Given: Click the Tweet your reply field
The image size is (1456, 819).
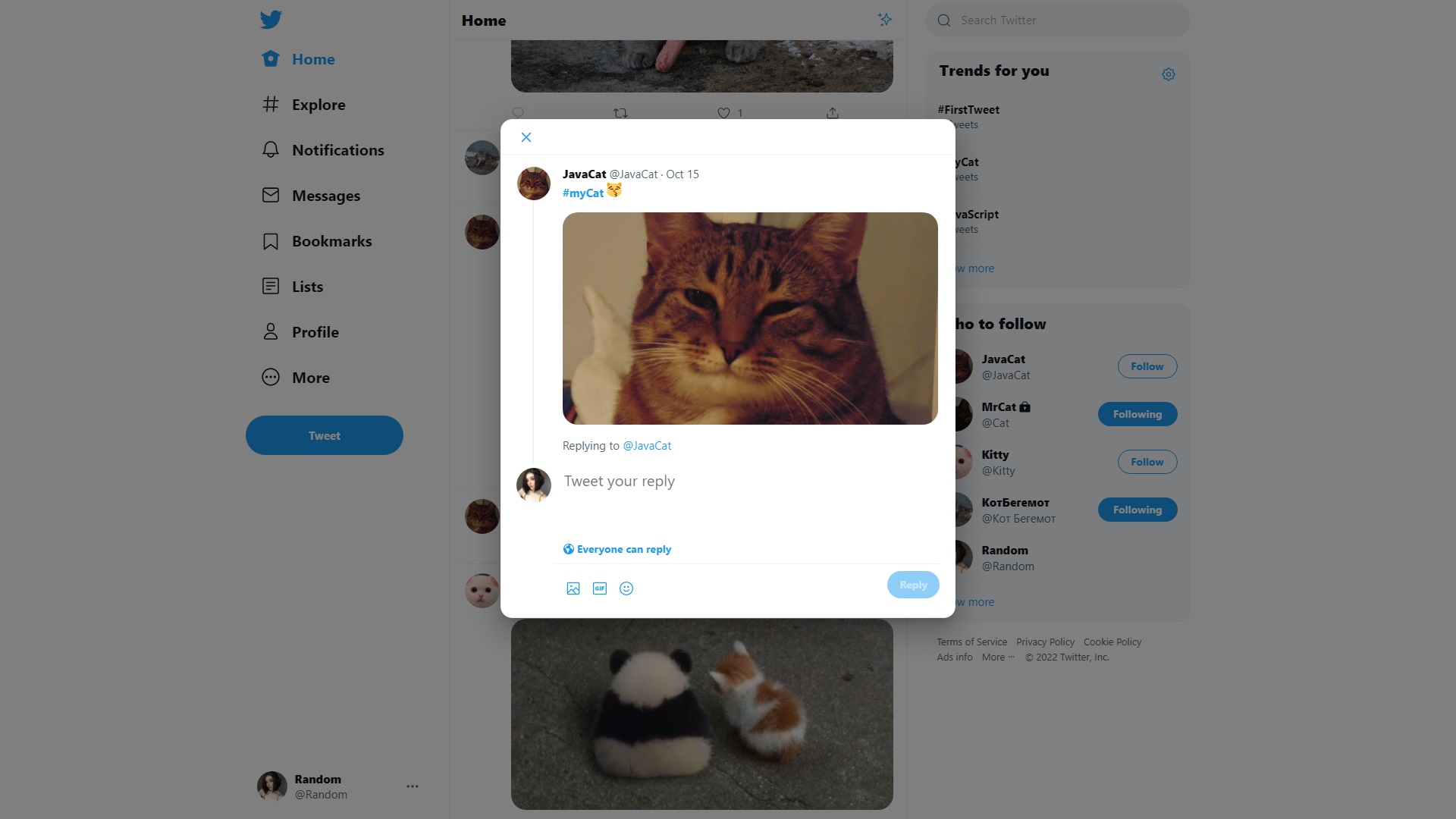Looking at the screenshot, I should 749,482.
